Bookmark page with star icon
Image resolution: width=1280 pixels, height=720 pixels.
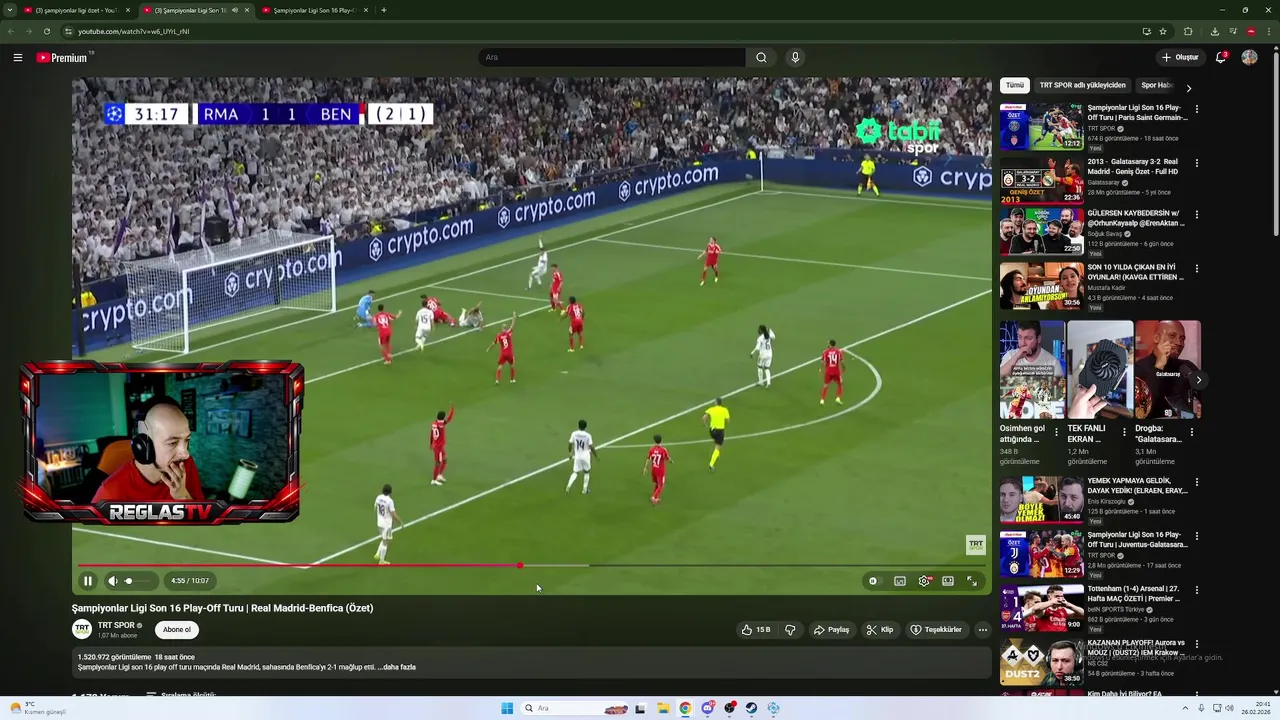pyautogui.click(x=1163, y=31)
